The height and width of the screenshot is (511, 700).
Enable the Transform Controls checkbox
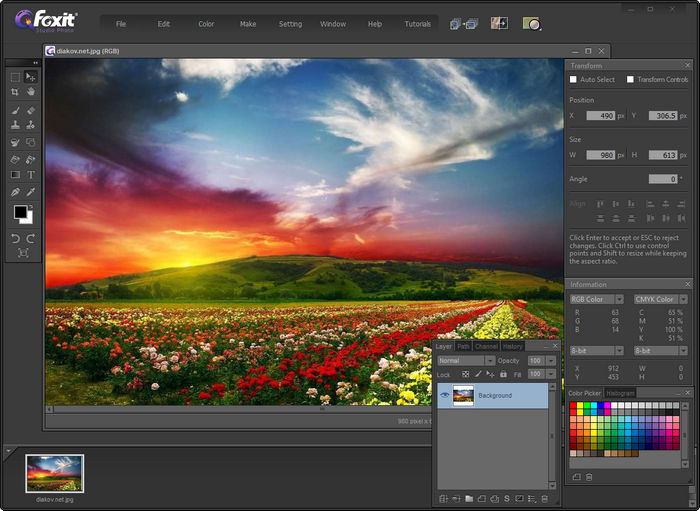[x=631, y=79]
